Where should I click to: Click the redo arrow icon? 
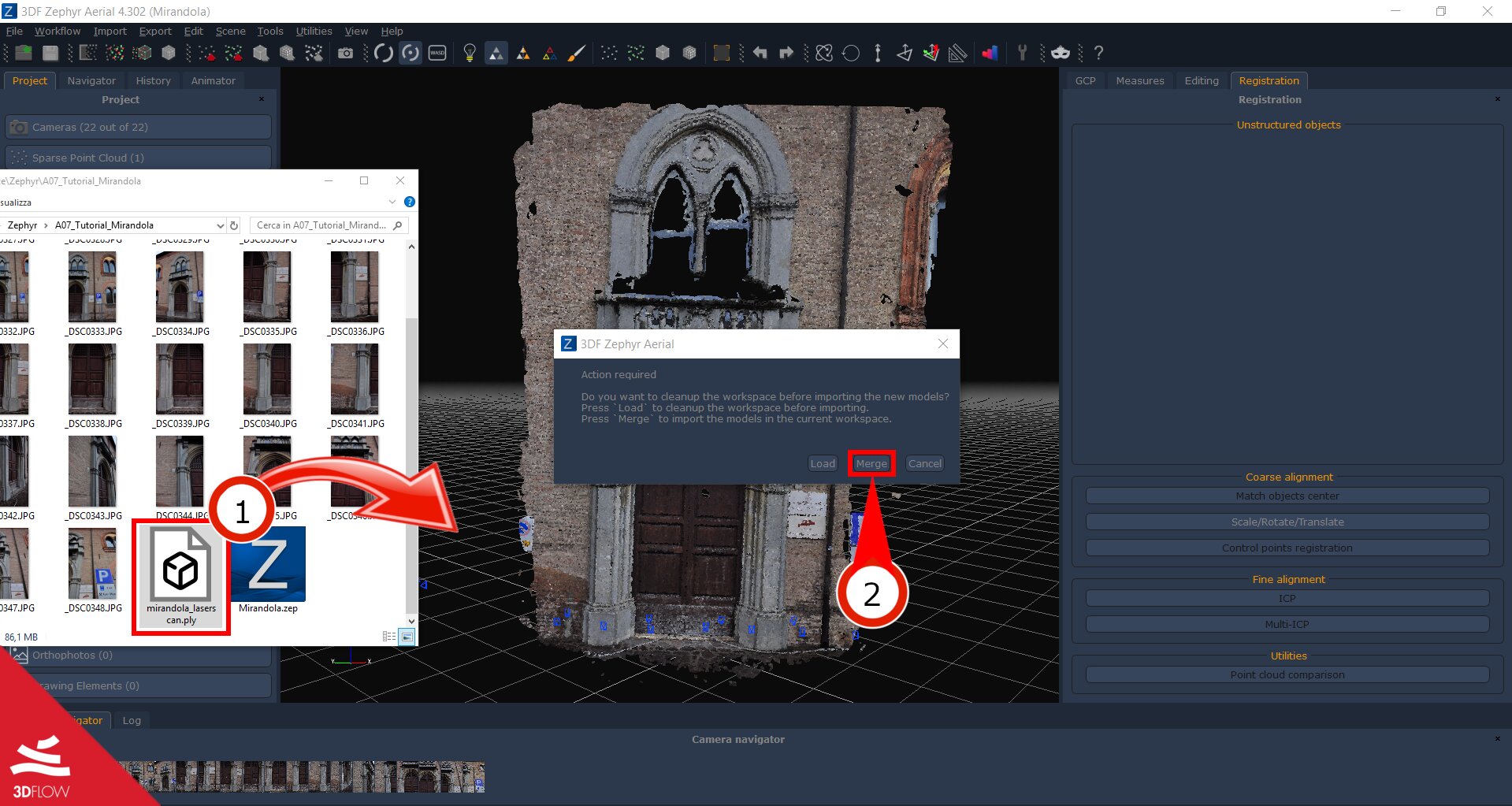tap(786, 53)
